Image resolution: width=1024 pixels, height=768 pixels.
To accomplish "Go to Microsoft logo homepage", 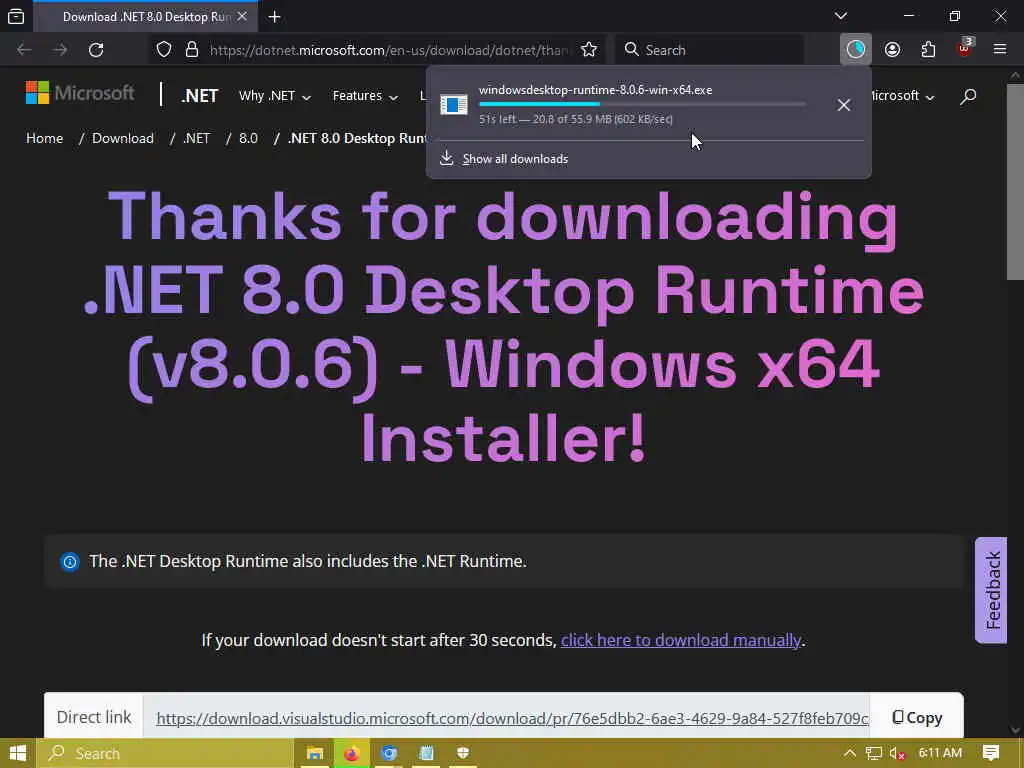I will click(80, 93).
